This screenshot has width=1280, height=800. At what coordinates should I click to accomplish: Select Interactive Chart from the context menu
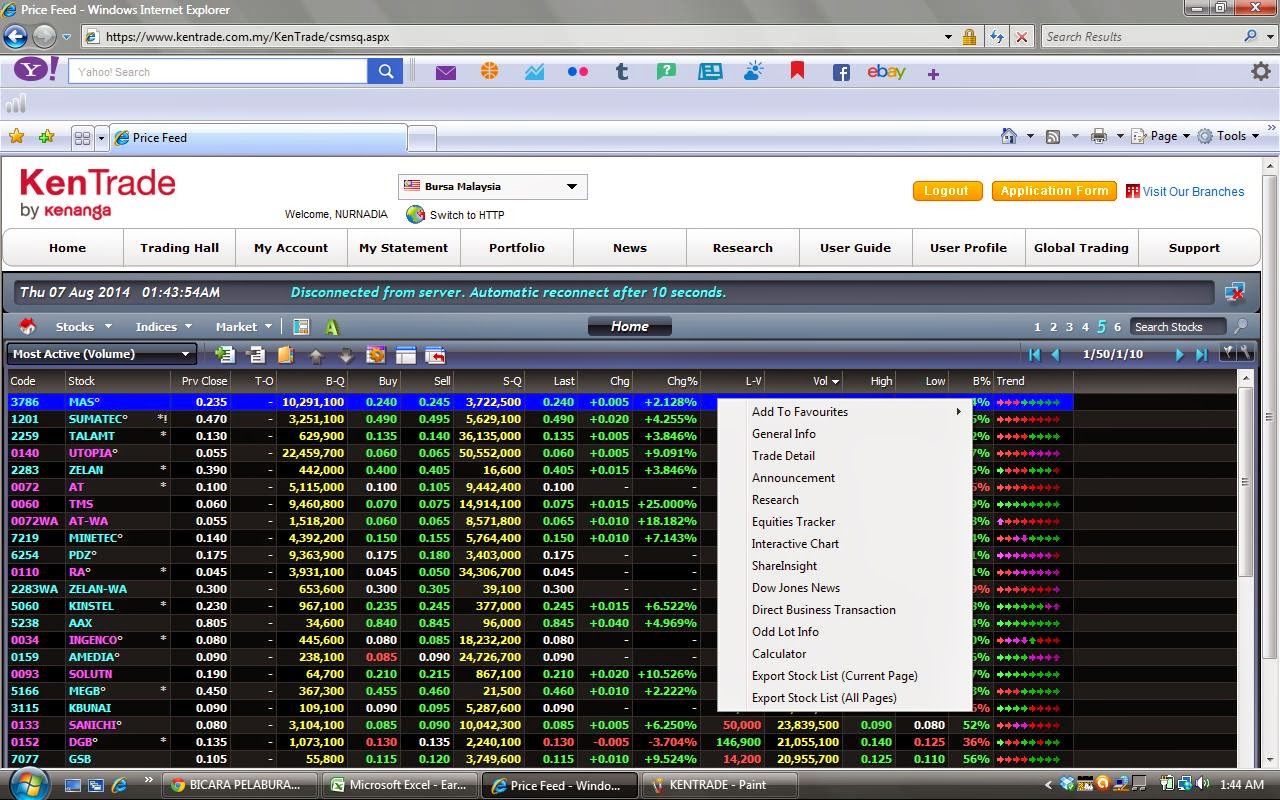pyautogui.click(x=795, y=543)
